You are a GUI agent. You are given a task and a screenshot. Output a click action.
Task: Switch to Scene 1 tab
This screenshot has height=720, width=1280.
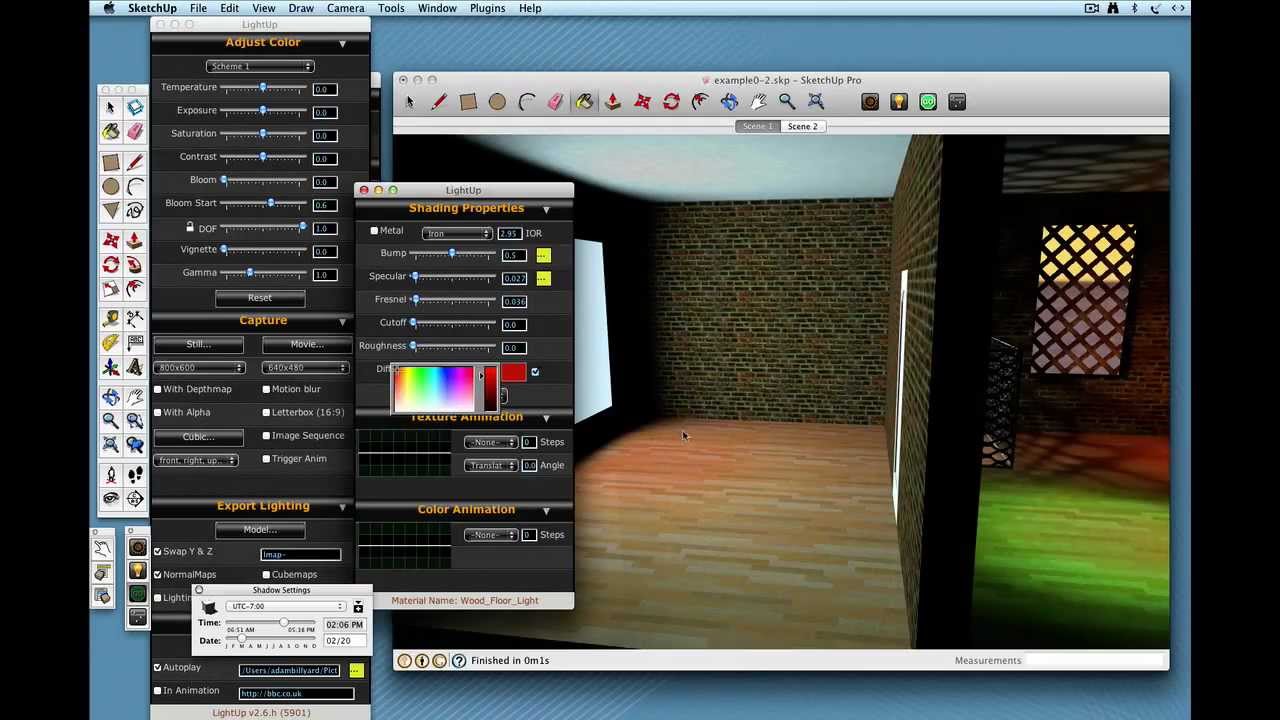758,126
